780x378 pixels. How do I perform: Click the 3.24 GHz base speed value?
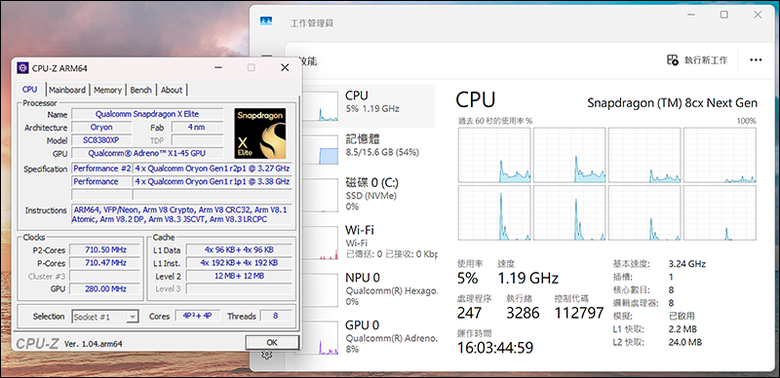point(687,264)
